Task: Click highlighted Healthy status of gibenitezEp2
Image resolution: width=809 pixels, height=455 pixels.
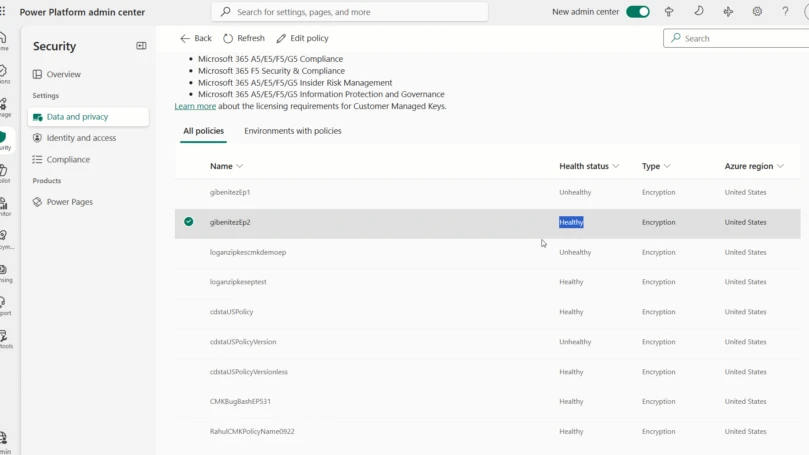Action: (x=571, y=222)
